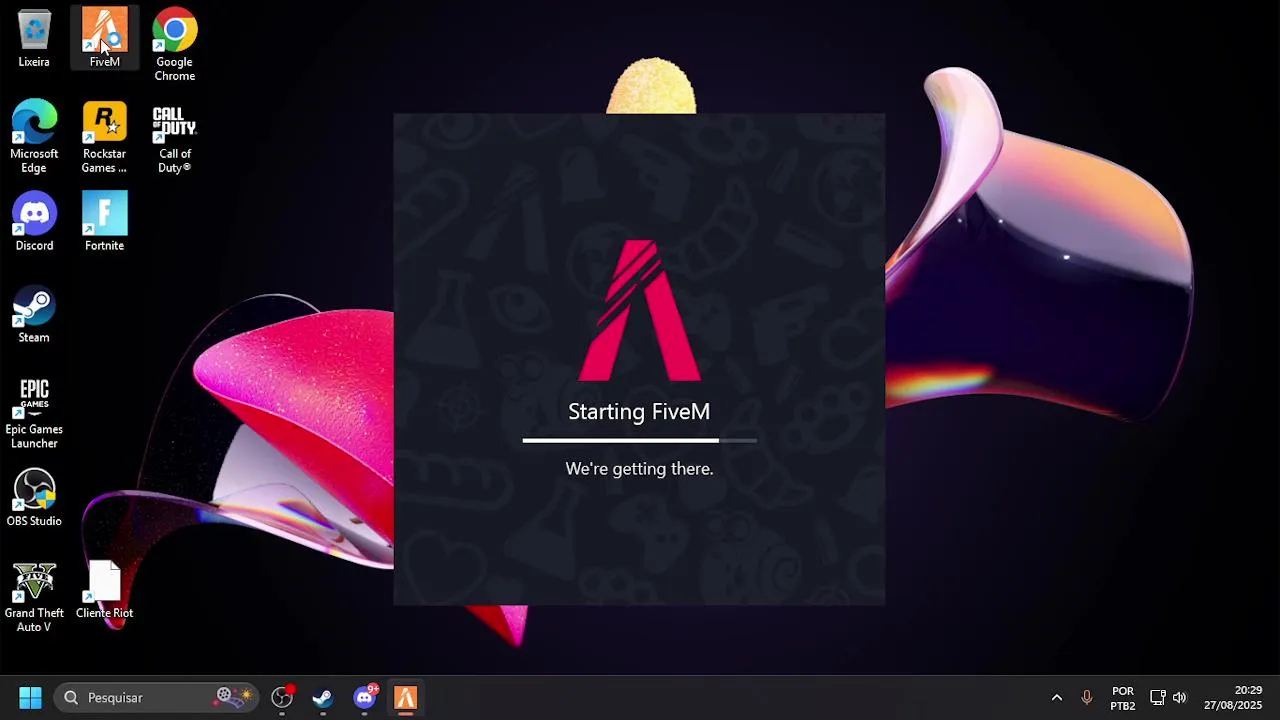Viewport: 1280px width, 720px height.
Task: Switch to the FiveM taskbar icon
Action: (405, 697)
